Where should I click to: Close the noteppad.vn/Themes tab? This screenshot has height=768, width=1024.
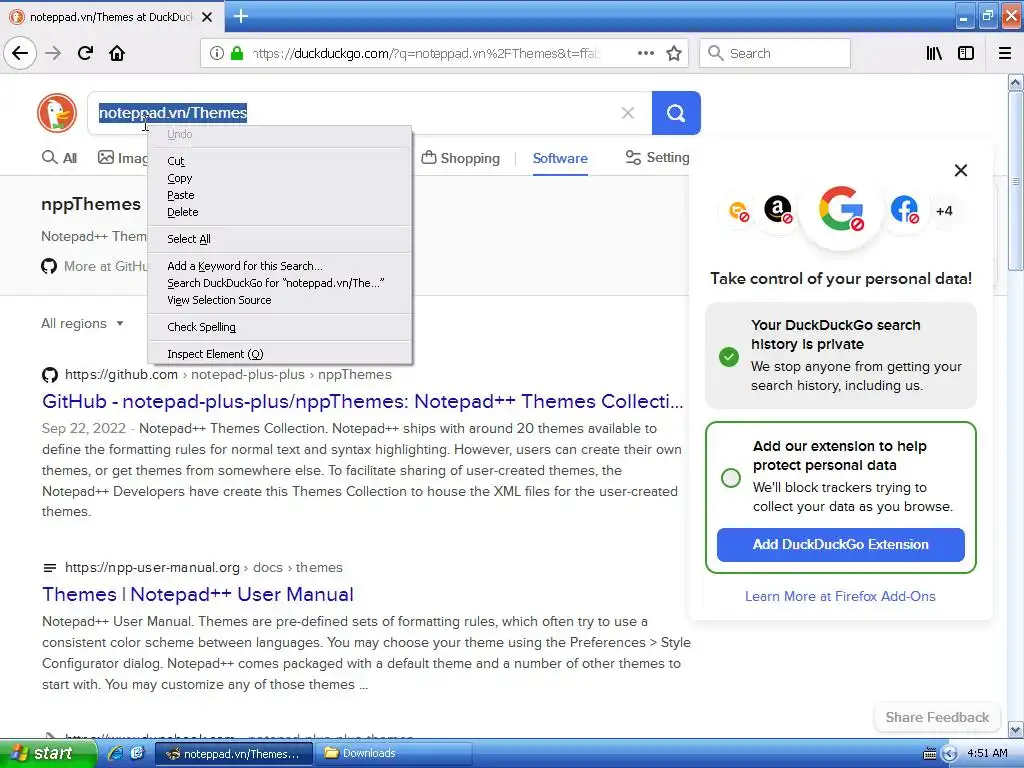click(x=207, y=17)
